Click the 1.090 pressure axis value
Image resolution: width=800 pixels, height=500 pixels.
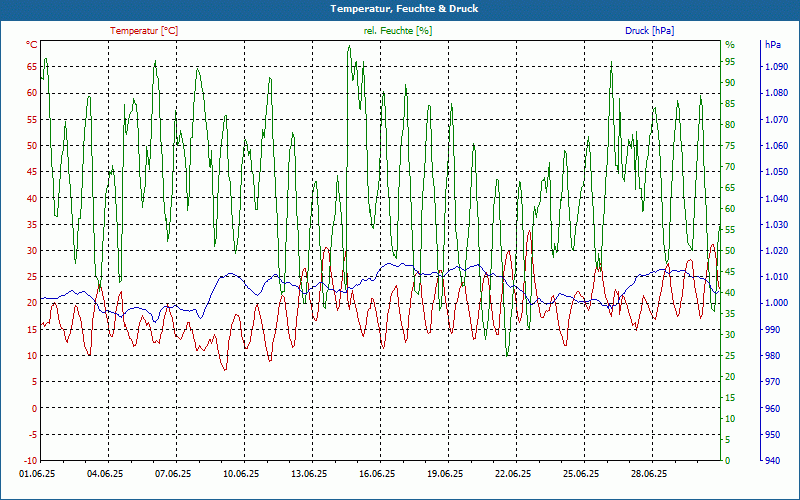(776, 66)
